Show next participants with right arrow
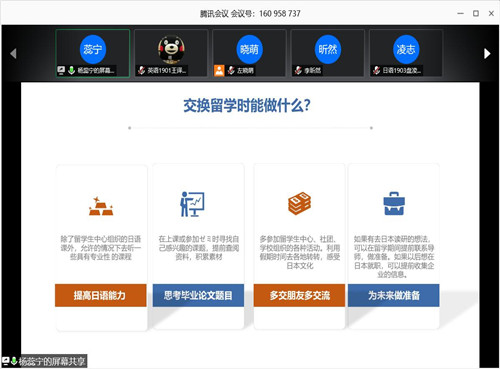The height and width of the screenshot is (369, 500). coord(487,53)
